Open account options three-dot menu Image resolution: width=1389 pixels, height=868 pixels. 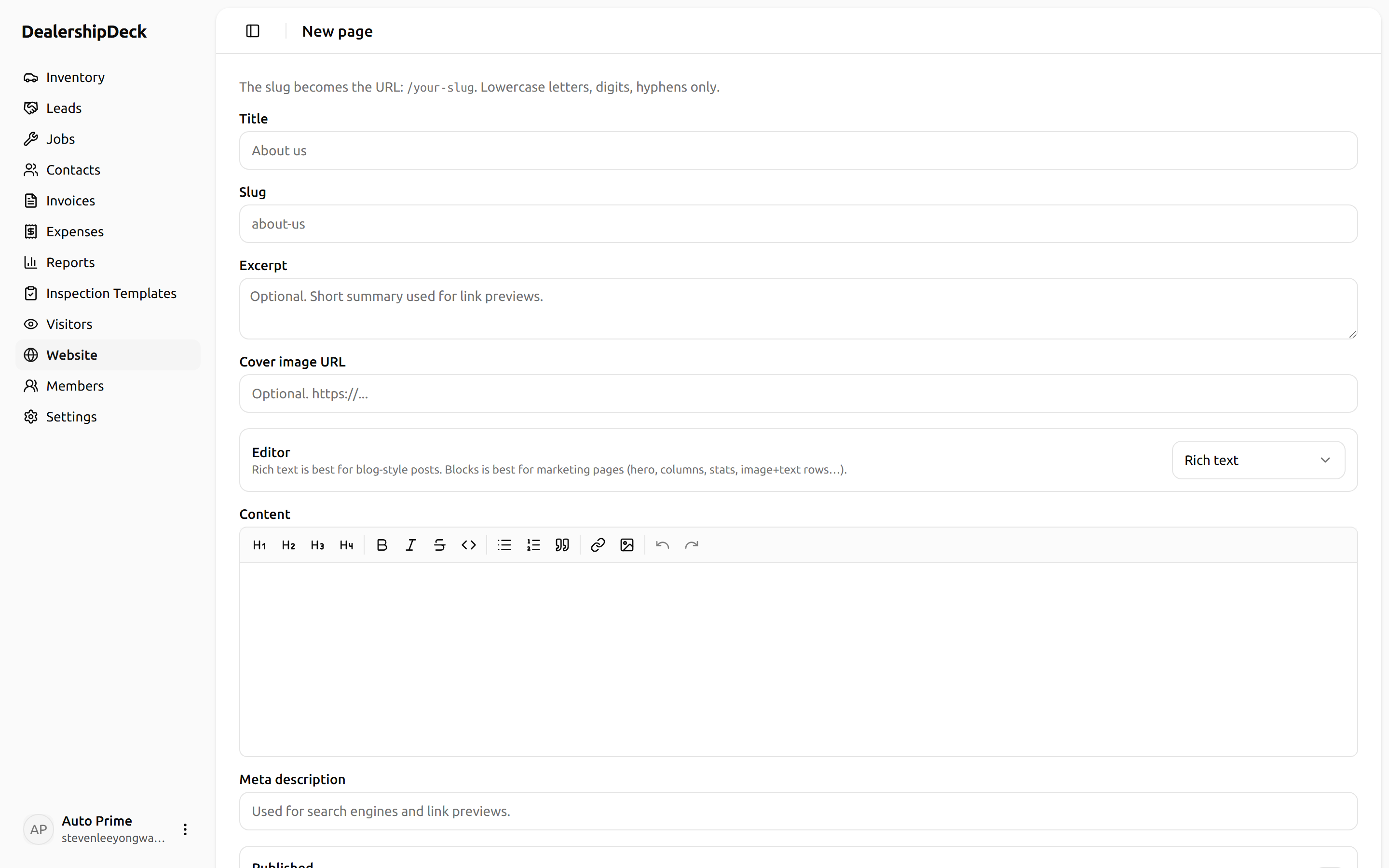[x=185, y=829]
